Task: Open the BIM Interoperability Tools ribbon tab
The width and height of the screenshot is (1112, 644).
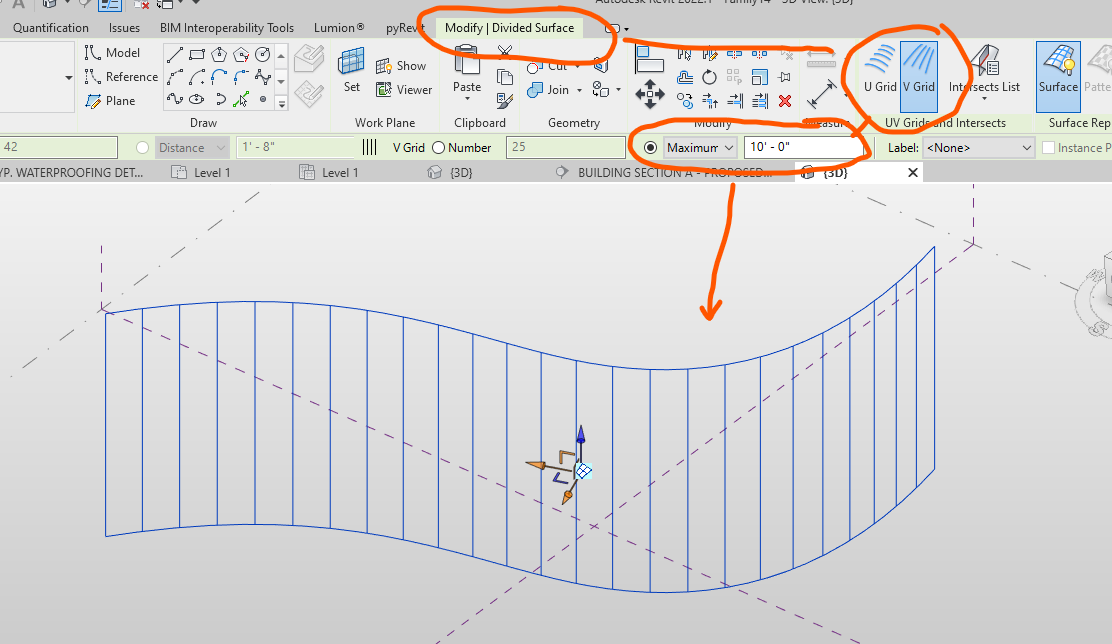Action: coord(226,27)
